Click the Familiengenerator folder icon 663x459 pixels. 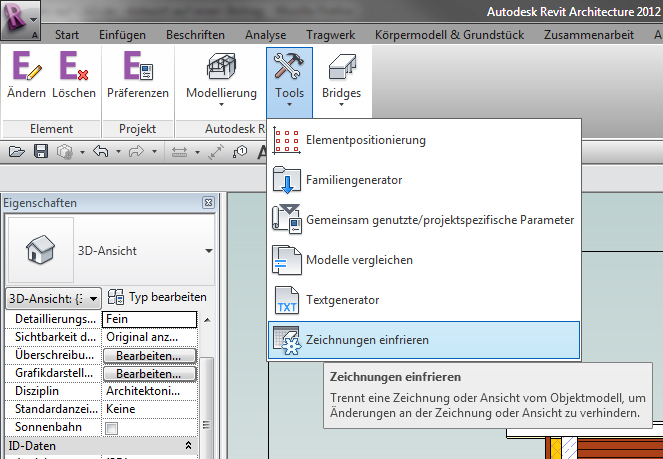(287, 180)
